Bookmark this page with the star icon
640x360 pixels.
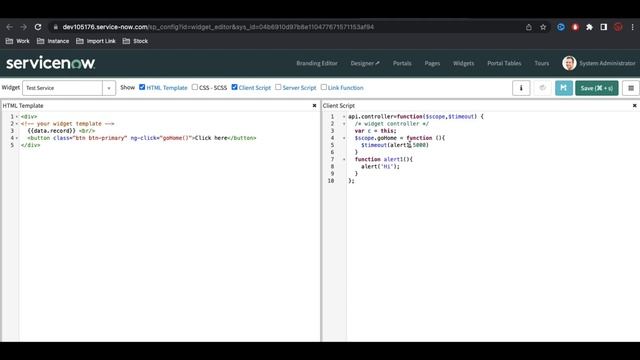(x=543, y=27)
